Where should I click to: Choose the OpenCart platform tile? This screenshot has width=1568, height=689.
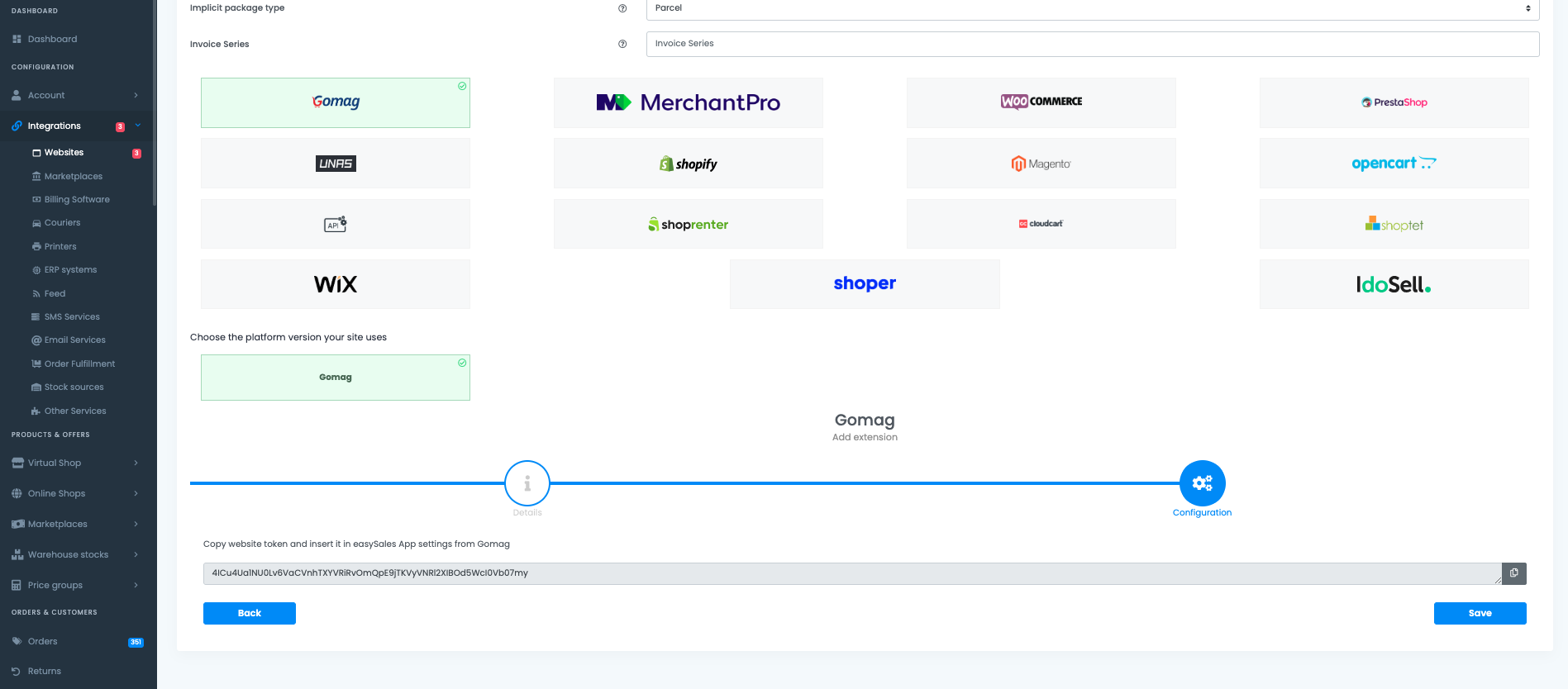pyautogui.click(x=1394, y=164)
